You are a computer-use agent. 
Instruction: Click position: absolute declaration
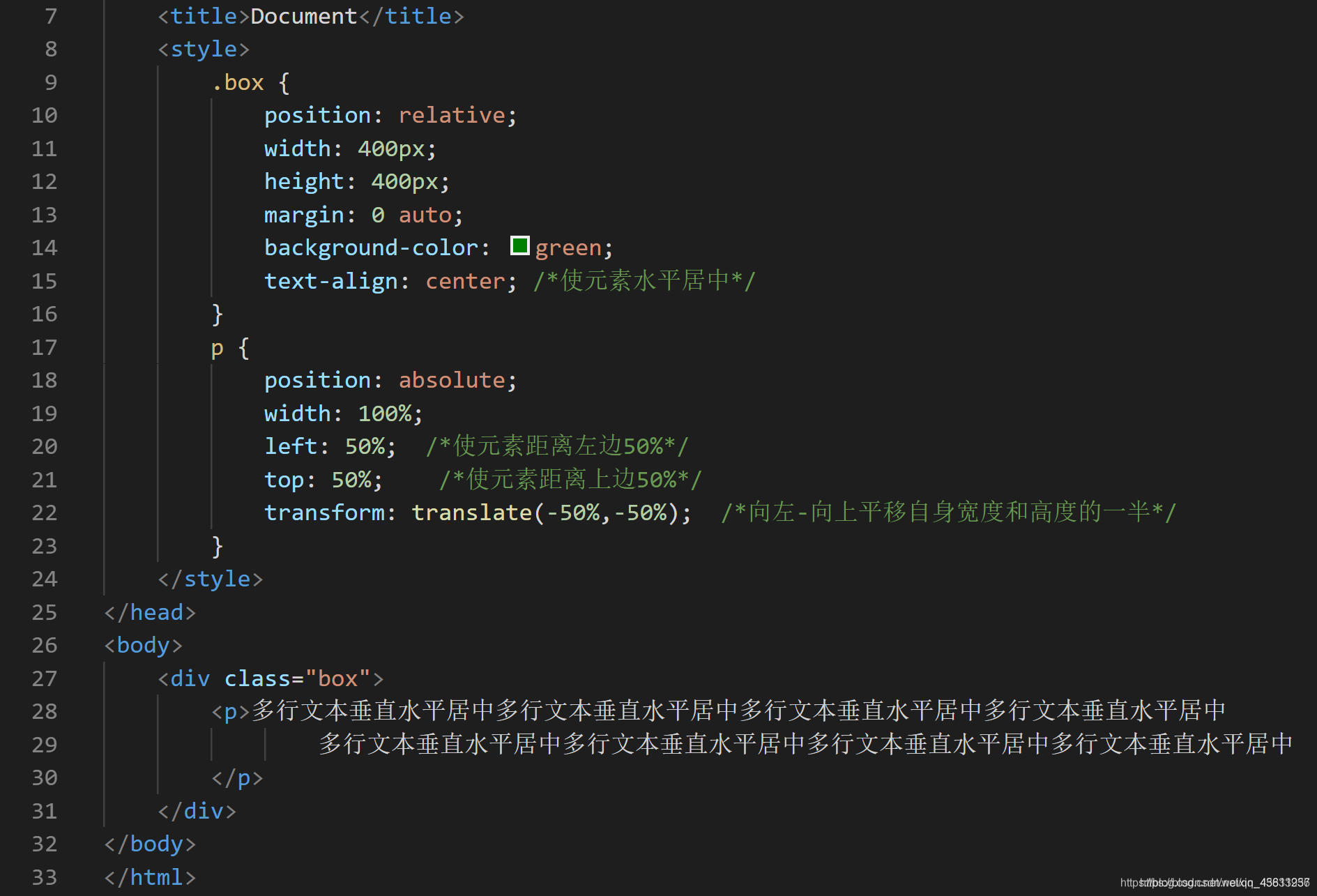tap(390, 380)
